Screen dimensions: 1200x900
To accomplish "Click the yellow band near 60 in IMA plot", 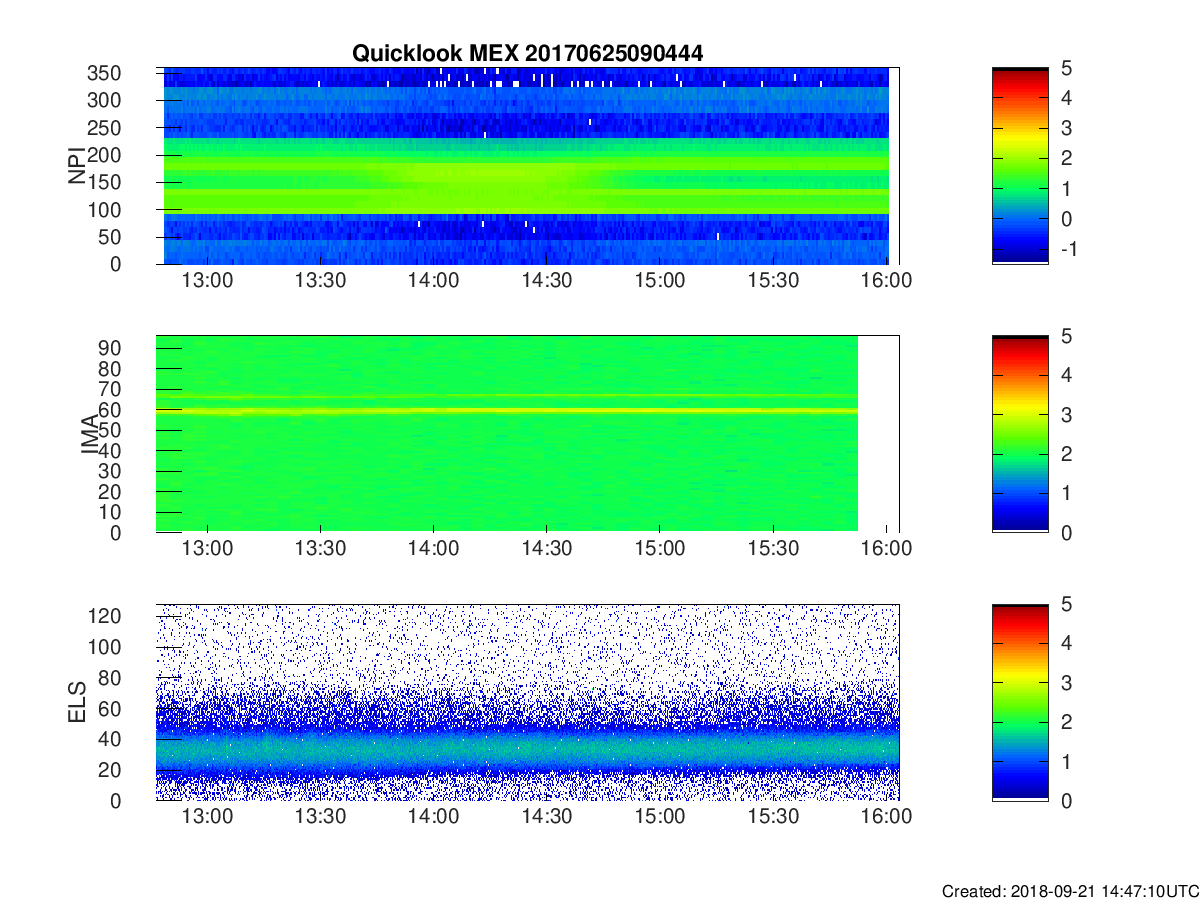I will coord(507,410).
